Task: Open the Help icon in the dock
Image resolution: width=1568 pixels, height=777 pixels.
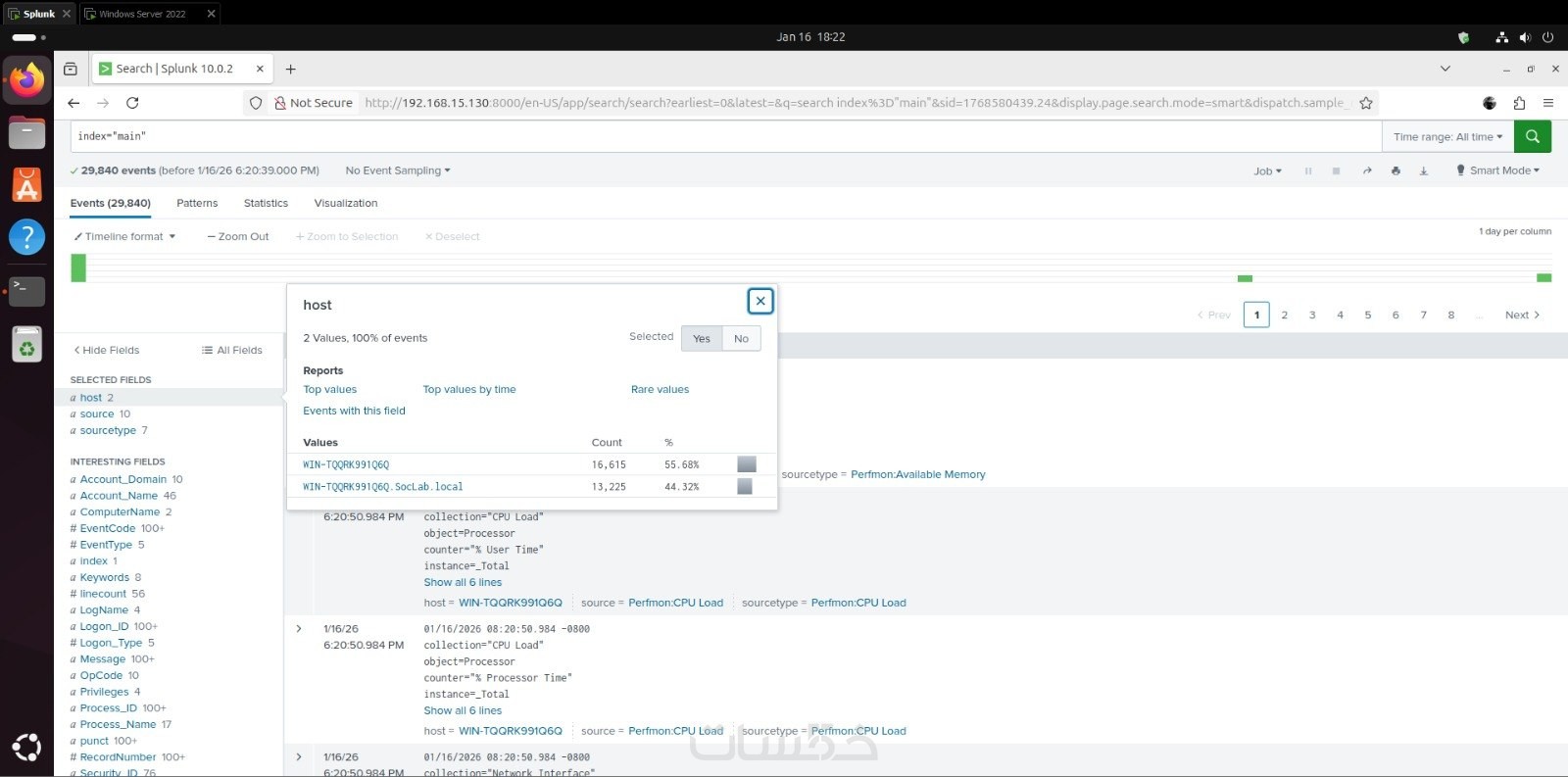Action: pyautogui.click(x=26, y=236)
